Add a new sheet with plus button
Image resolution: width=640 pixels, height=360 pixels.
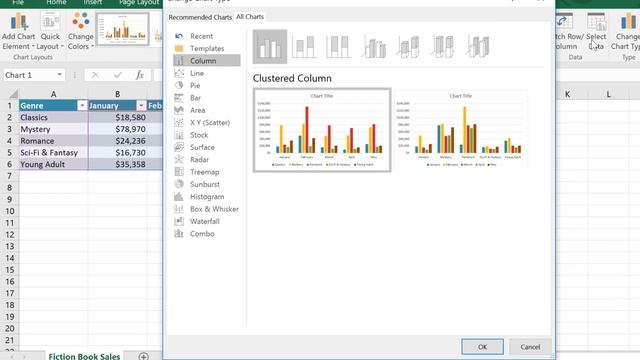tap(143, 356)
